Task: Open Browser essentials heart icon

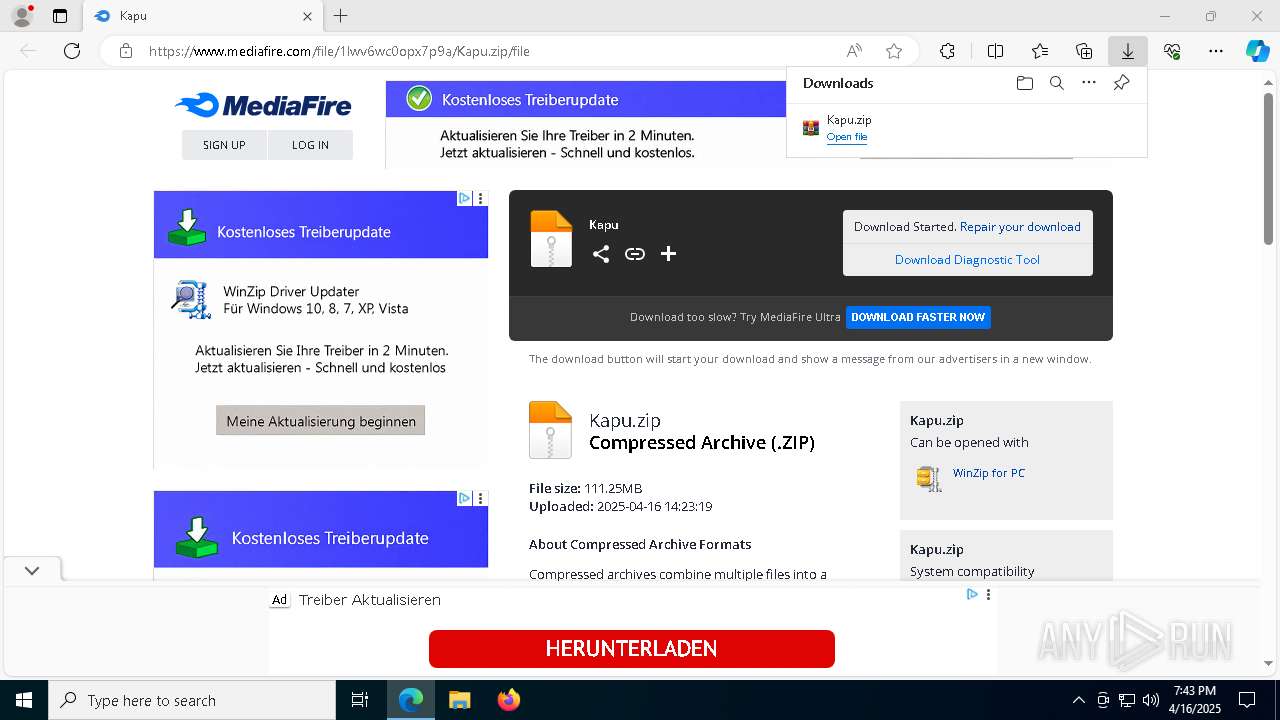Action: click(1172, 51)
